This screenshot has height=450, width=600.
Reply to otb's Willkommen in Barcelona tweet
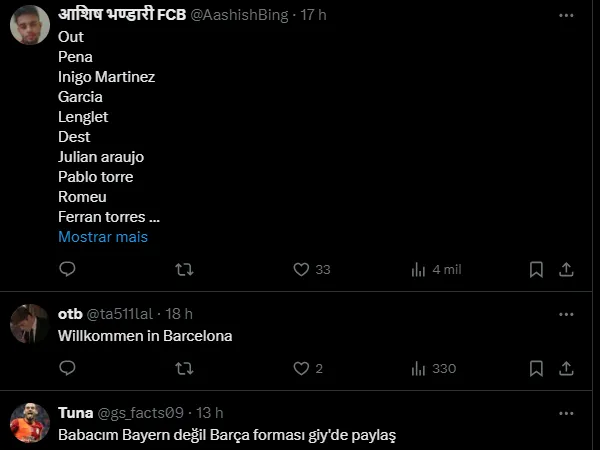67,368
